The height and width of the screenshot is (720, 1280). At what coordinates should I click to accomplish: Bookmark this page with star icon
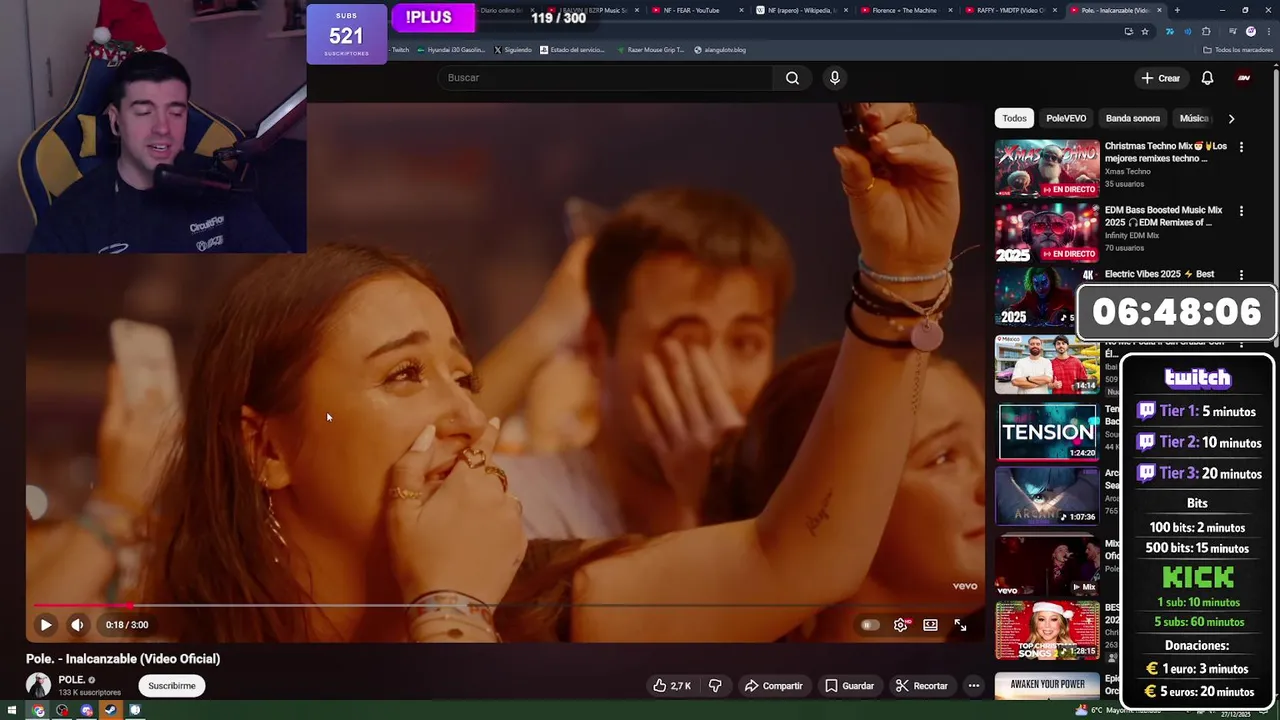click(1145, 31)
